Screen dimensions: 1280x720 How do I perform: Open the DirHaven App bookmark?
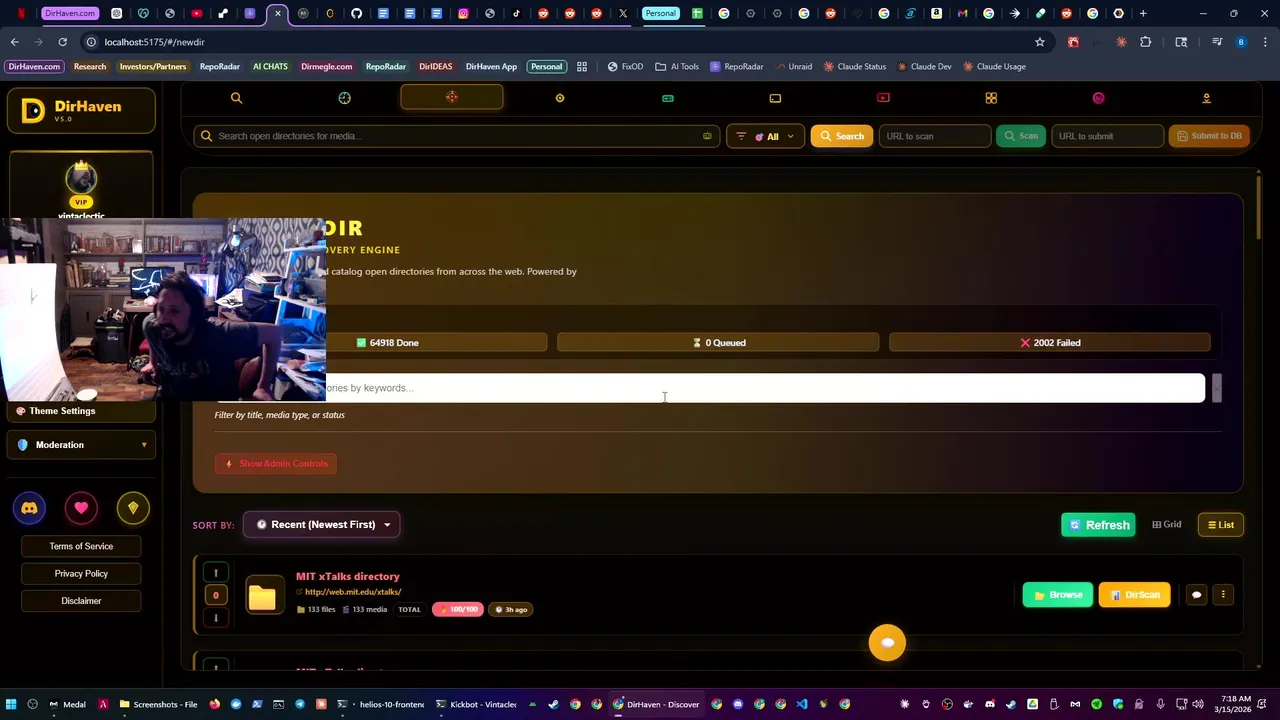(x=491, y=67)
